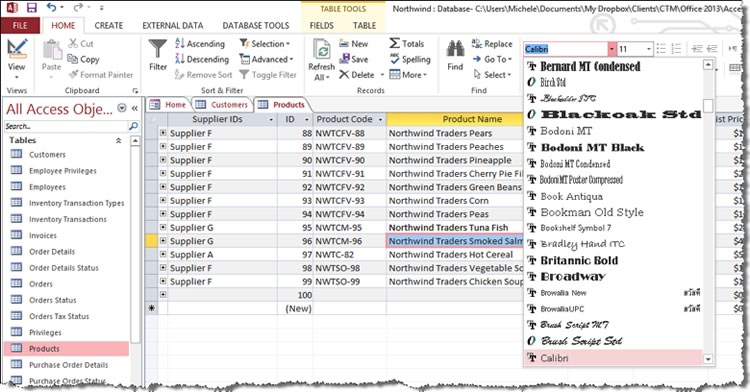
Task: Switch to the TABLE ribbon tab
Action: (x=364, y=25)
